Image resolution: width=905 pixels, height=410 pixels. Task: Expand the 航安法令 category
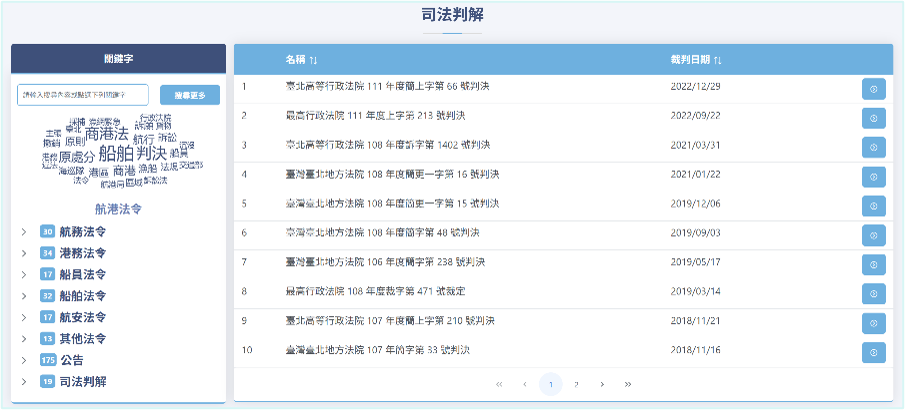pyautogui.click(x=24, y=318)
